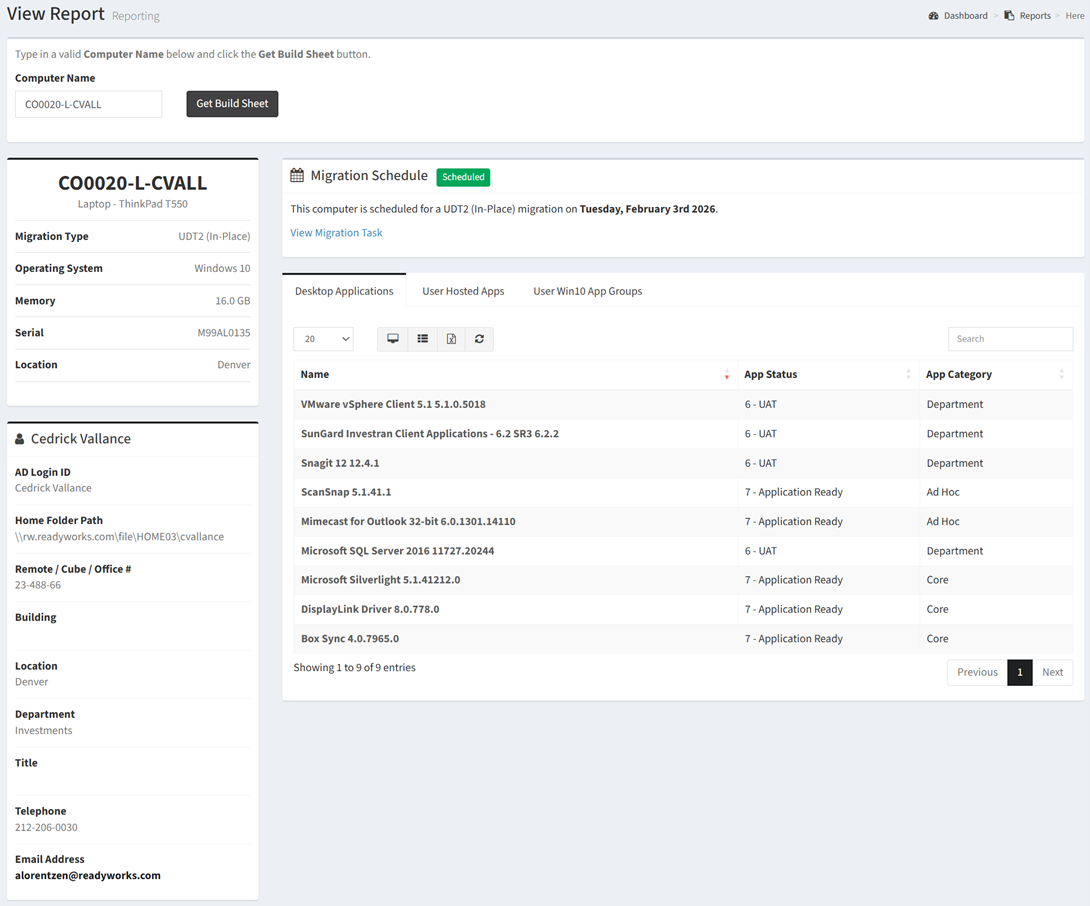Image resolution: width=1090 pixels, height=906 pixels.
Task: Export table using the Excel file icon
Action: click(x=451, y=339)
